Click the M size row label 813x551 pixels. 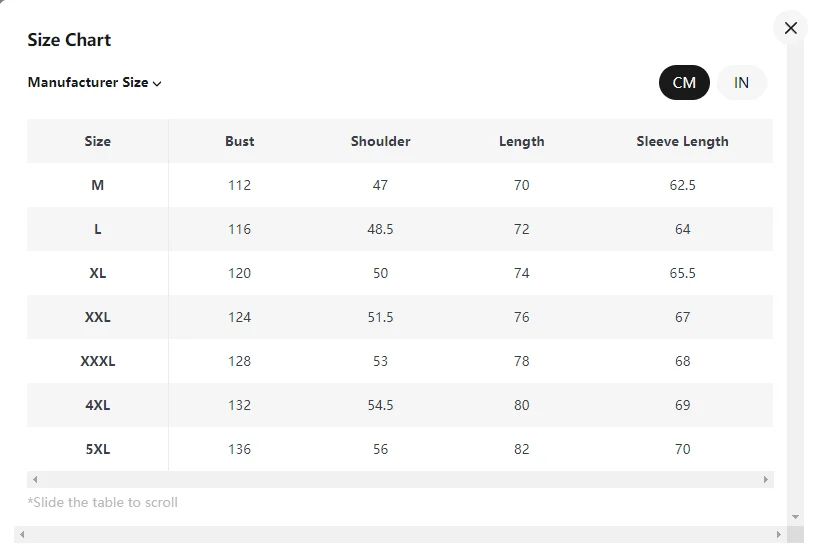pyautogui.click(x=97, y=185)
